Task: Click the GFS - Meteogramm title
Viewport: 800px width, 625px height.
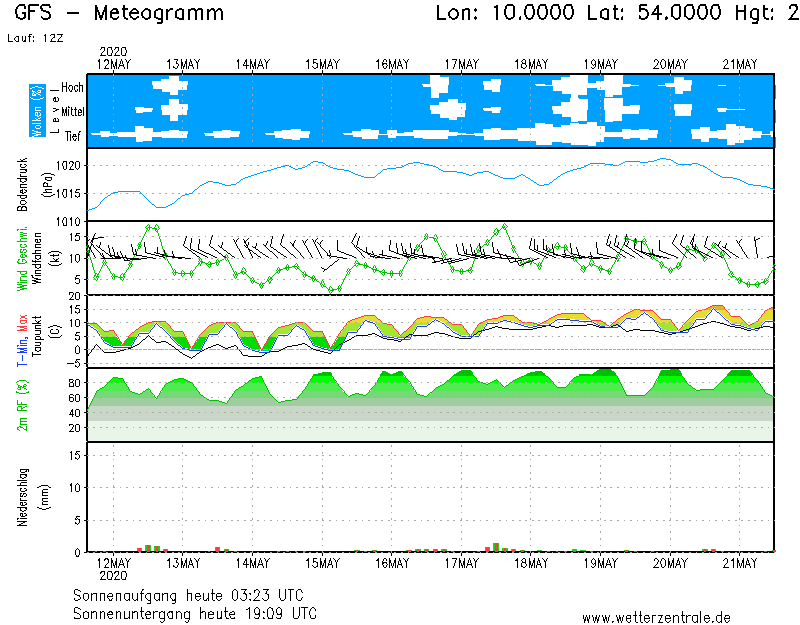Action: coord(120,14)
